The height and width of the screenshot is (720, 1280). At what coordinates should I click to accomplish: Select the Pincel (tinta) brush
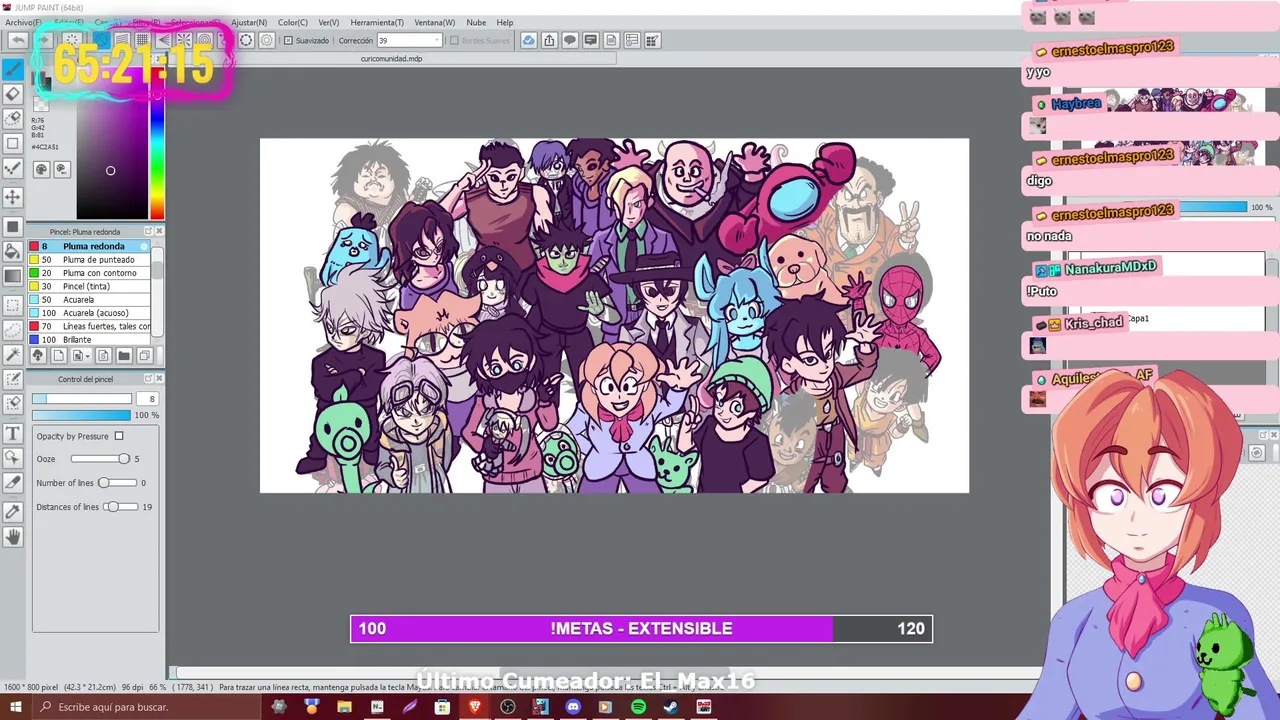click(x=90, y=286)
